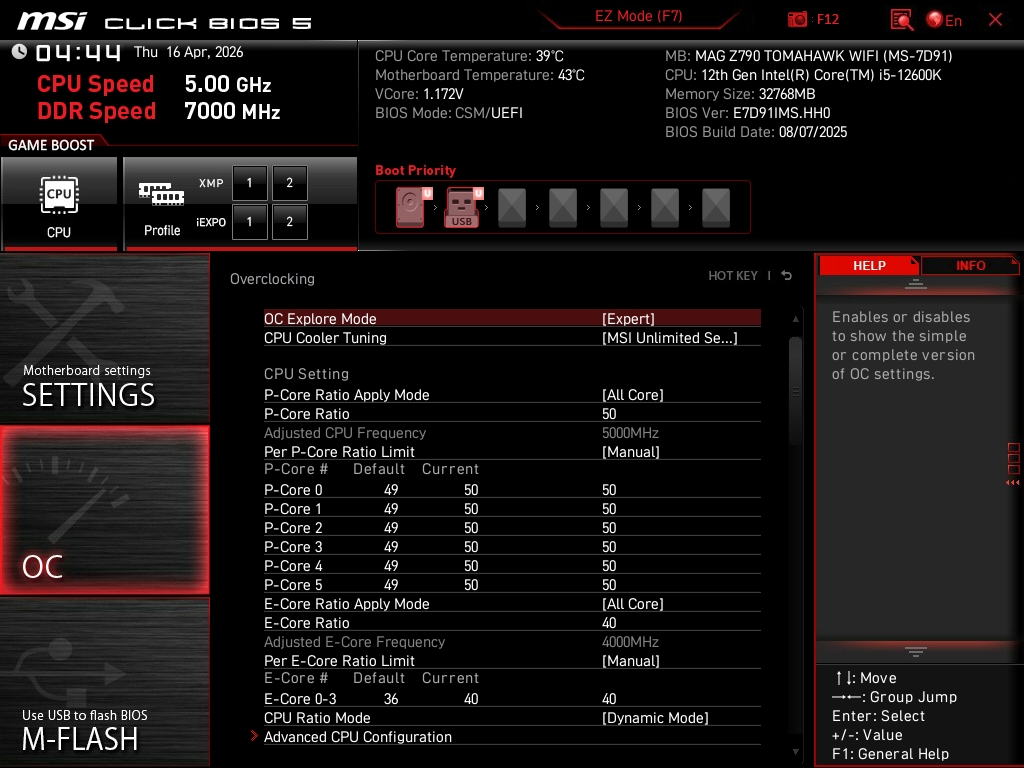Edit P-Core 5 ratio value

click(512, 584)
